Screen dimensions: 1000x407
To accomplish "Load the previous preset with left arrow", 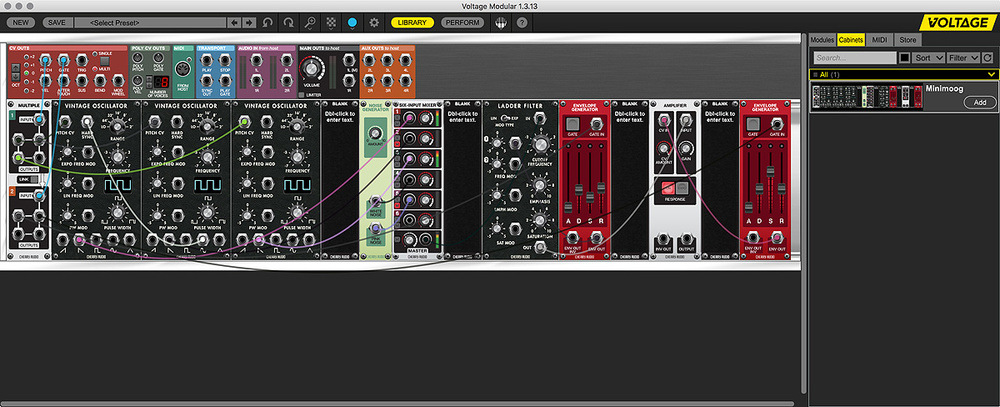I will (x=234, y=21).
